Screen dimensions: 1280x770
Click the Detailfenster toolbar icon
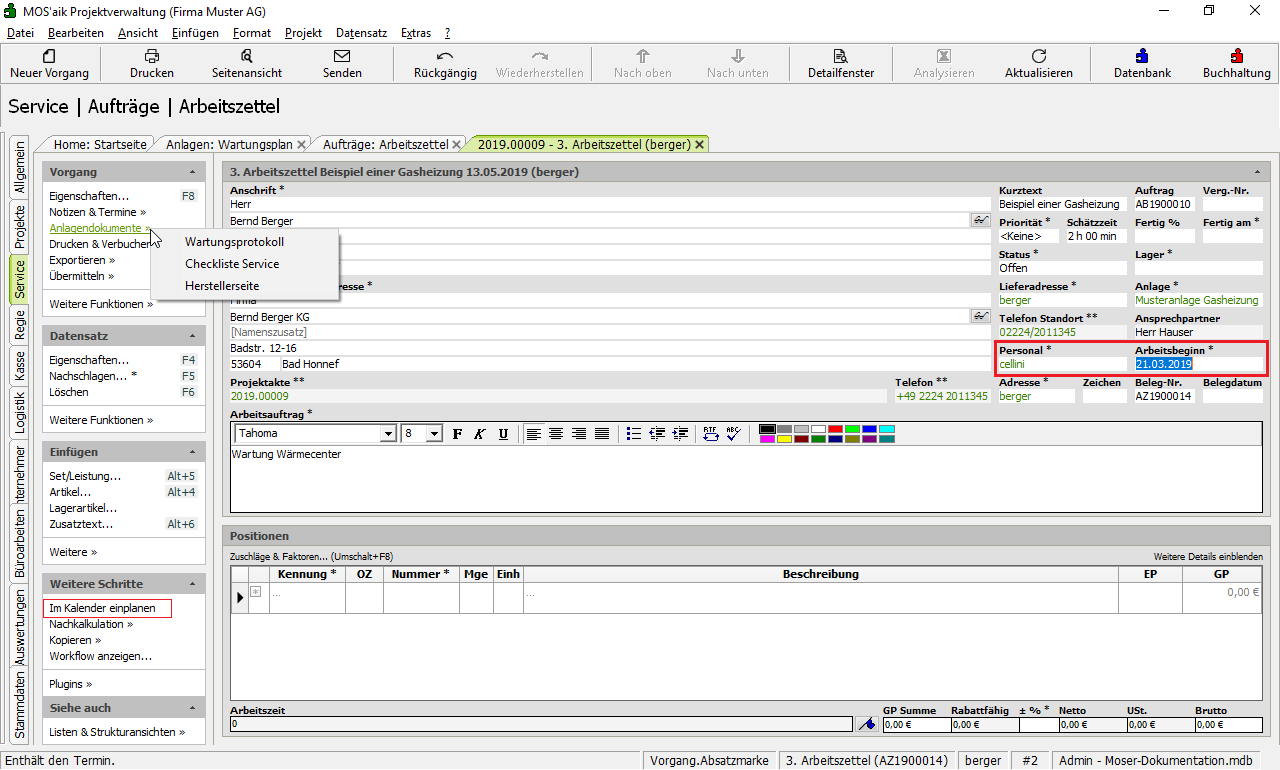point(840,64)
